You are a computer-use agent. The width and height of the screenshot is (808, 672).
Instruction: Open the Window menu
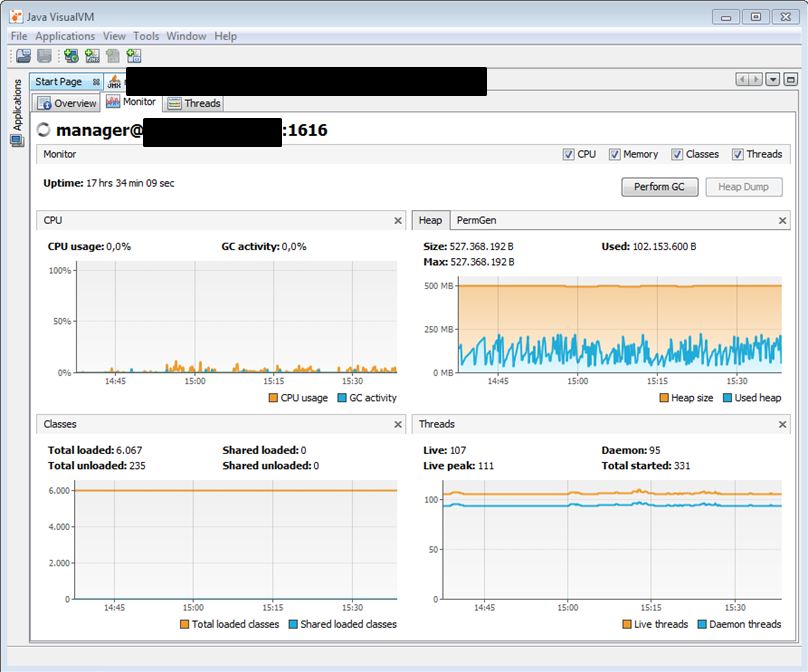coord(186,36)
